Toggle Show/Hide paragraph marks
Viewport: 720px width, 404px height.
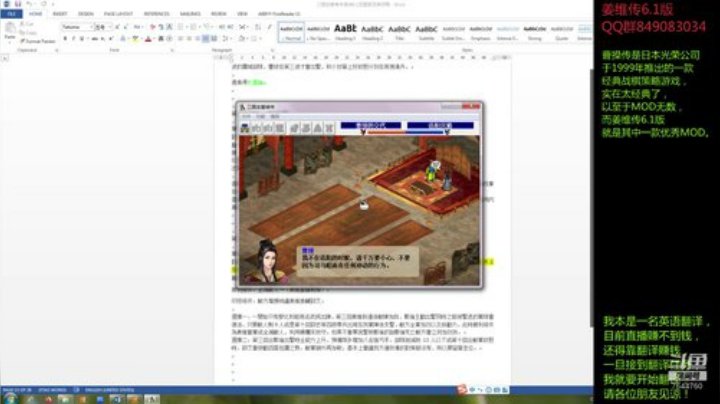coord(270,27)
